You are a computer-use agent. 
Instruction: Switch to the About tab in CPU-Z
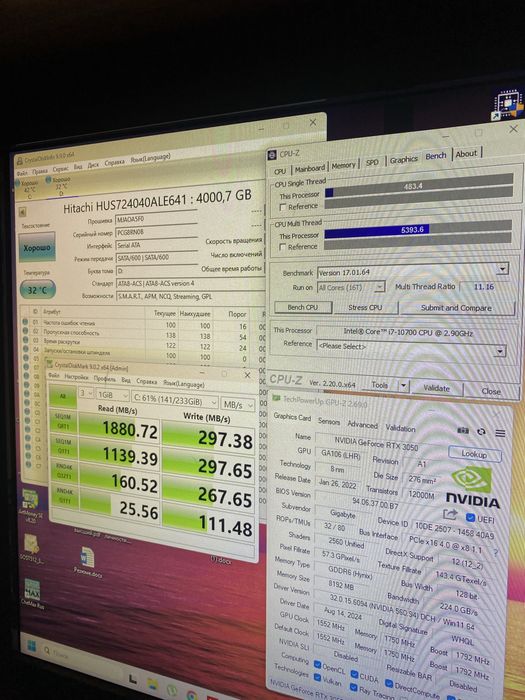click(466, 153)
